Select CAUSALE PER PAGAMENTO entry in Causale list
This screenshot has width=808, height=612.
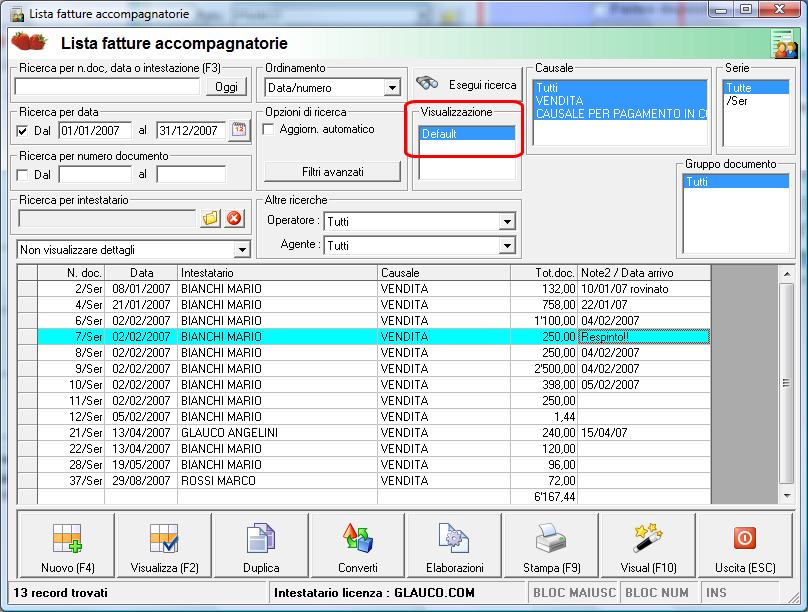pos(620,114)
